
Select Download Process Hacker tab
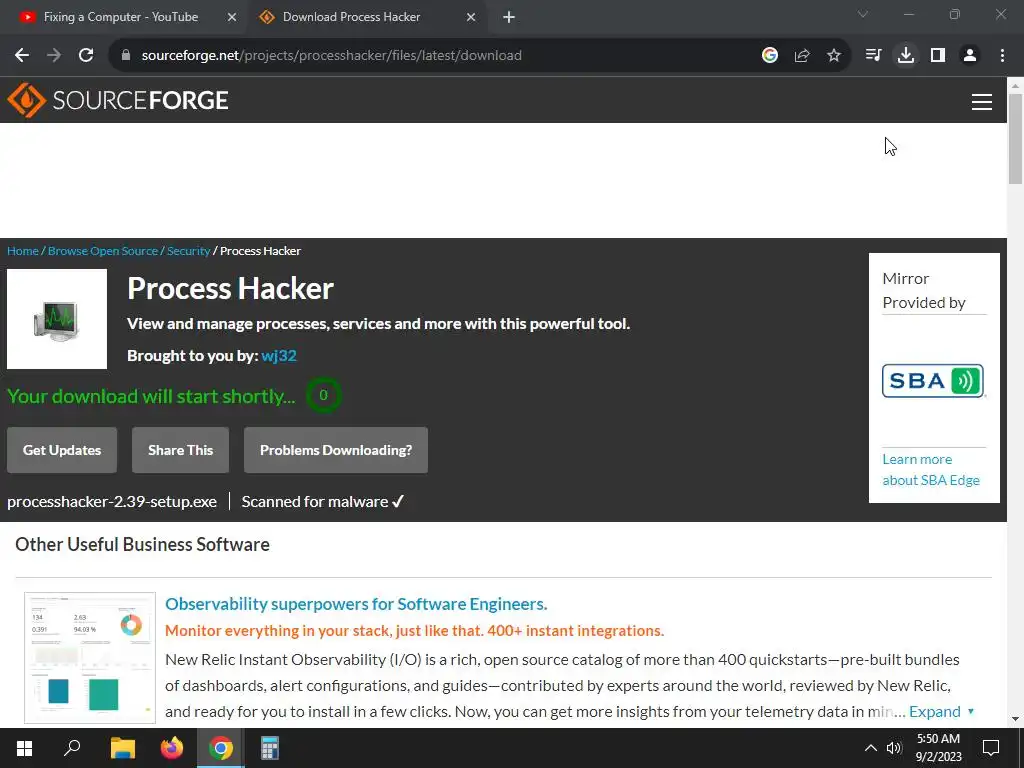[351, 17]
